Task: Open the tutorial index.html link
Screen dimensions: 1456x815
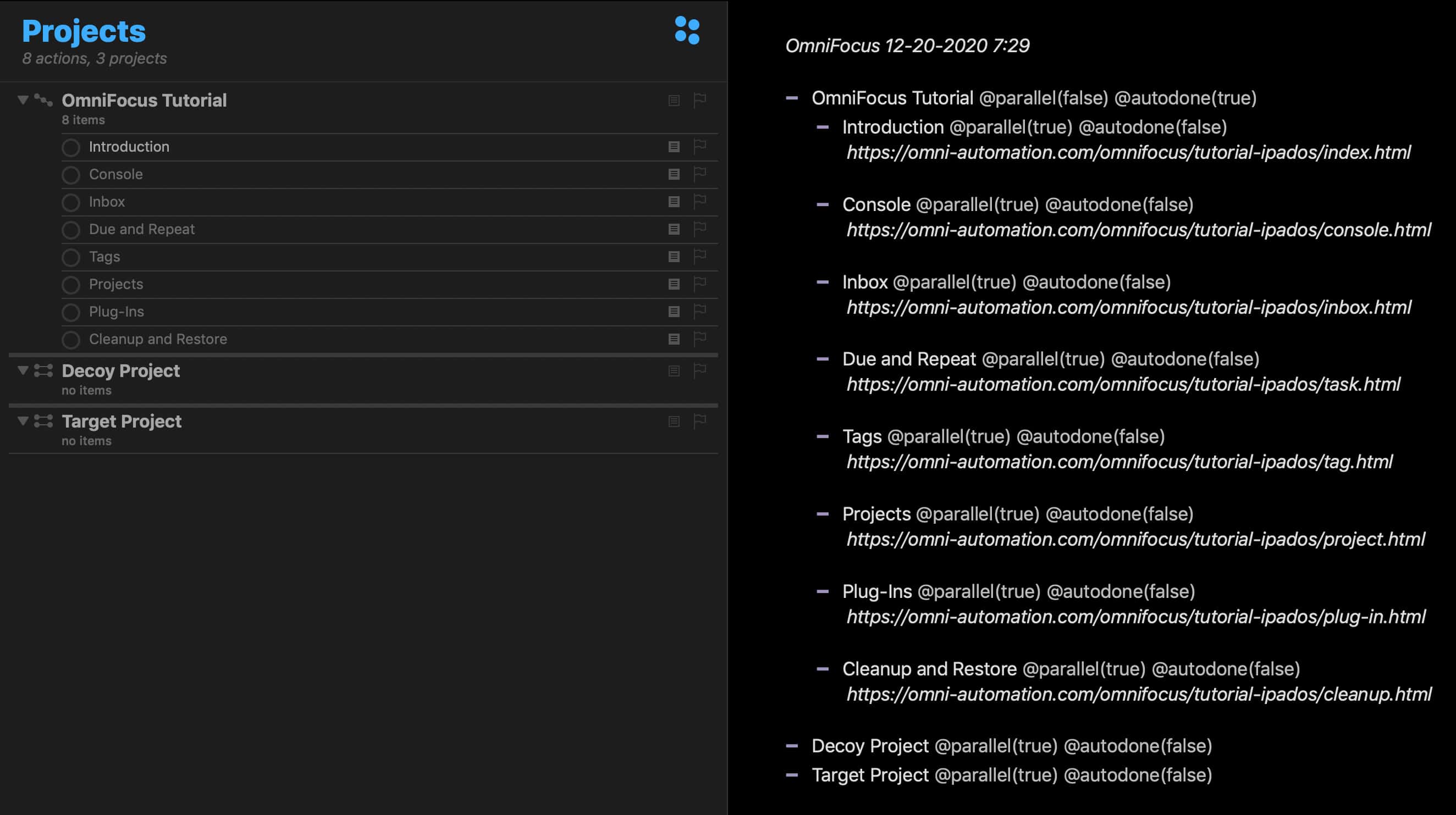Action: click(x=1128, y=152)
